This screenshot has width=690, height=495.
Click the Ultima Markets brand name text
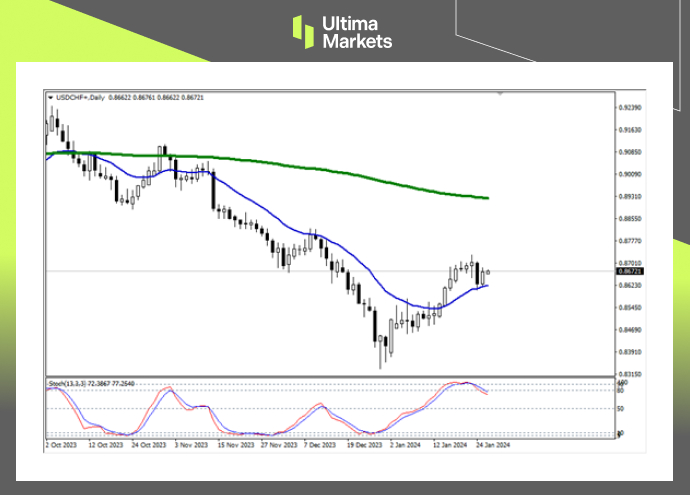(356, 32)
